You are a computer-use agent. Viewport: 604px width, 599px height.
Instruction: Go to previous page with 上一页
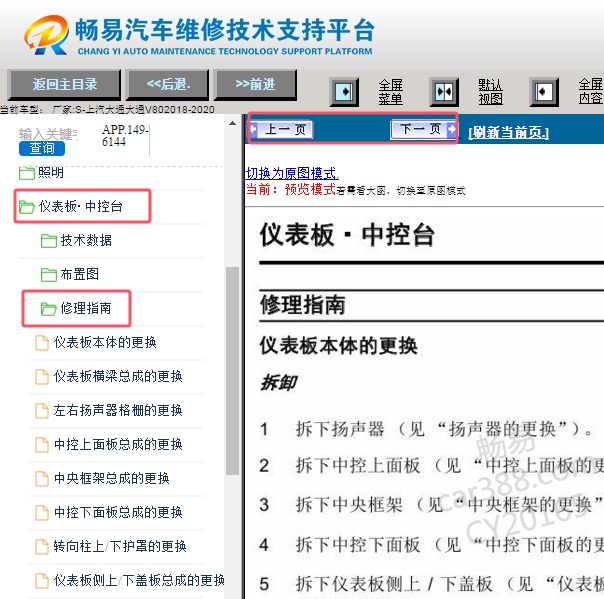click(x=282, y=129)
